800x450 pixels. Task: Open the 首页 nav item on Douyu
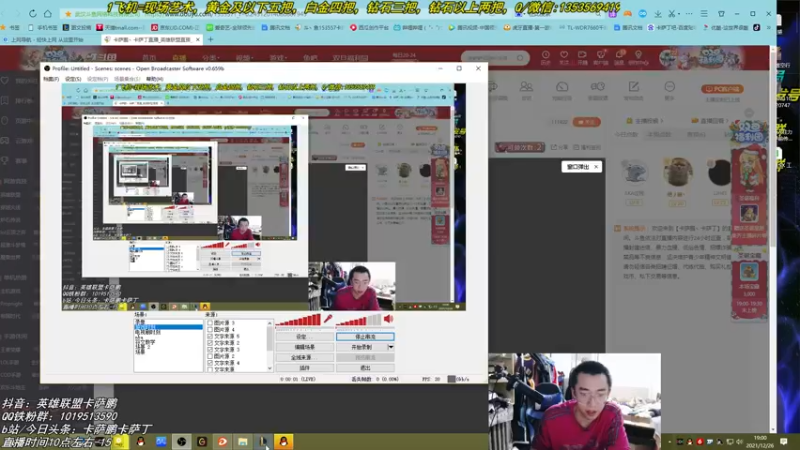point(149,58)
